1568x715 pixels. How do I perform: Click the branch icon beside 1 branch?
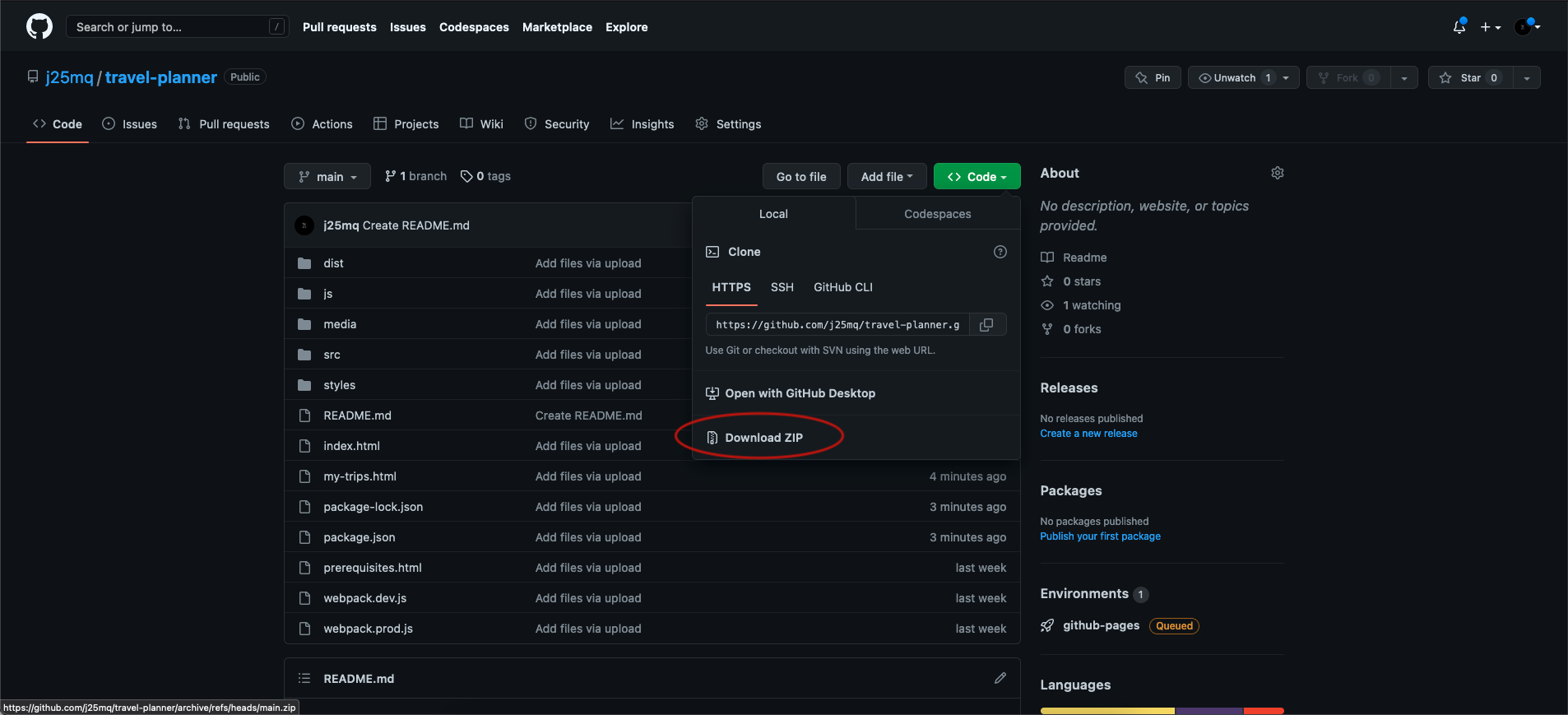390,176
